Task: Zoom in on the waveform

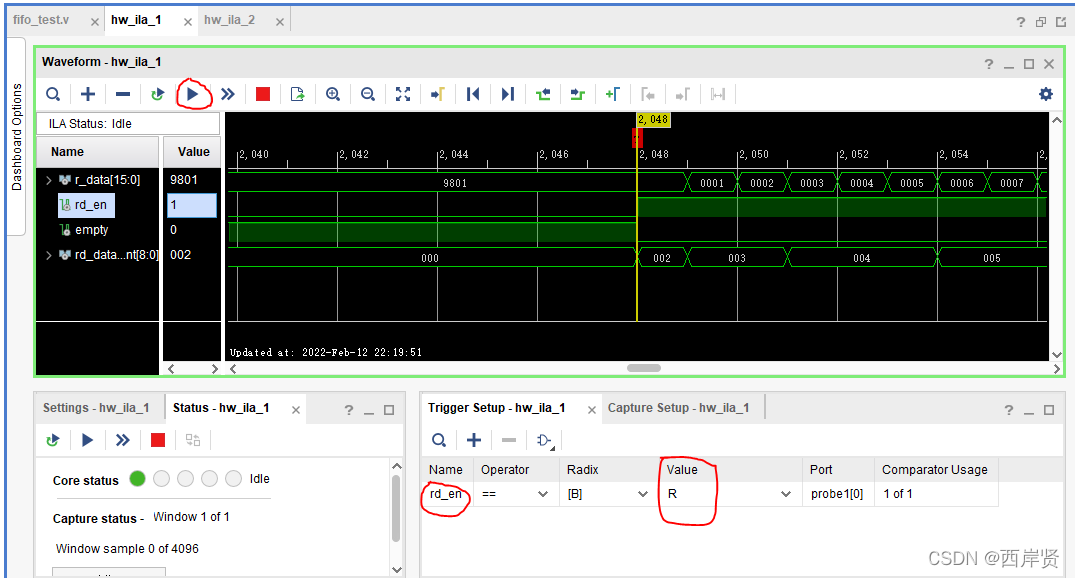Action: click(333, 95)
